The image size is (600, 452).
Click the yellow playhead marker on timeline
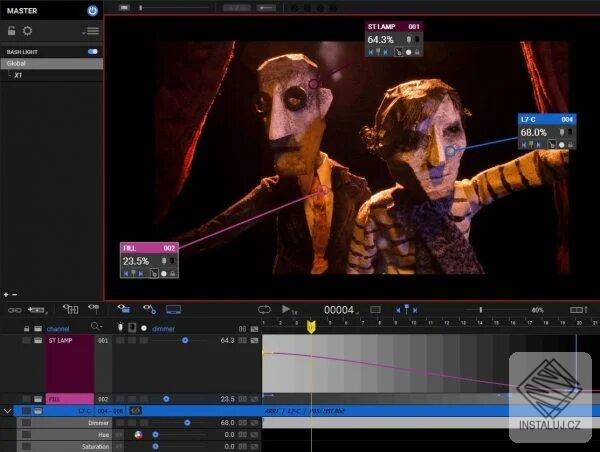[311, 326]
